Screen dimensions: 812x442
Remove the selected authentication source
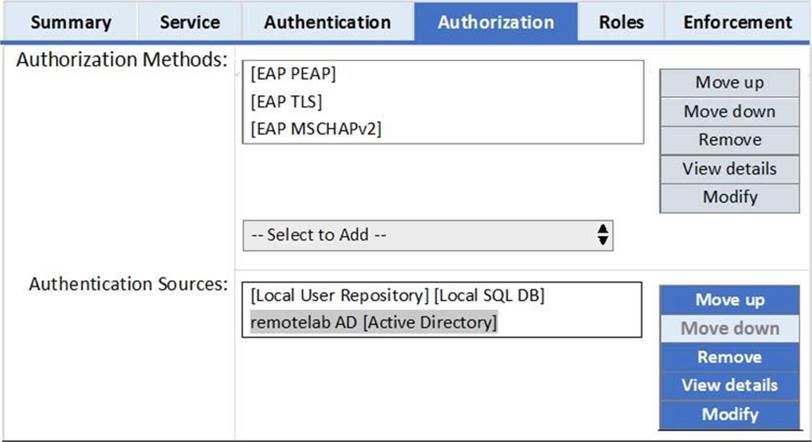(x=729, y=357)
